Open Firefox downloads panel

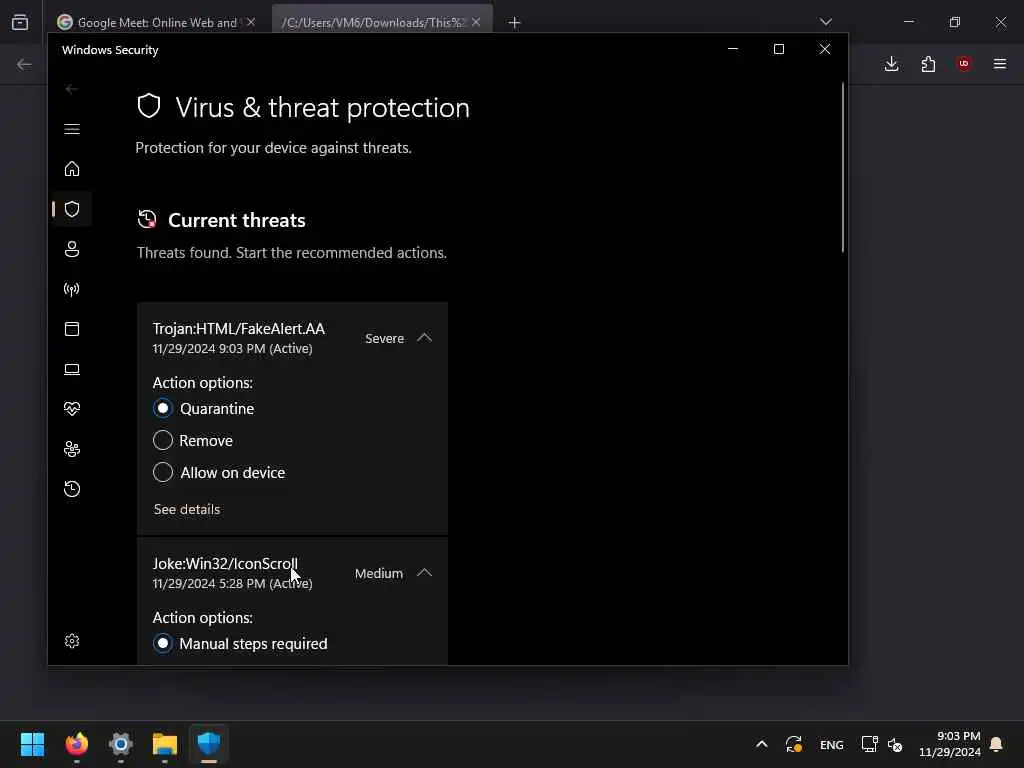[891, 64]
